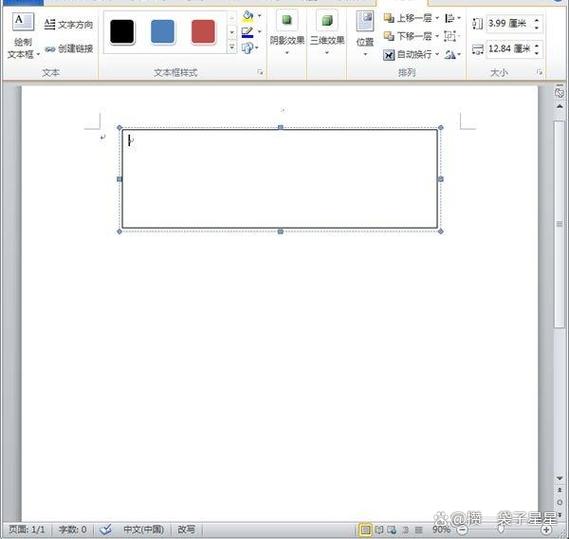Switch to Outline view

coord(405,530)
